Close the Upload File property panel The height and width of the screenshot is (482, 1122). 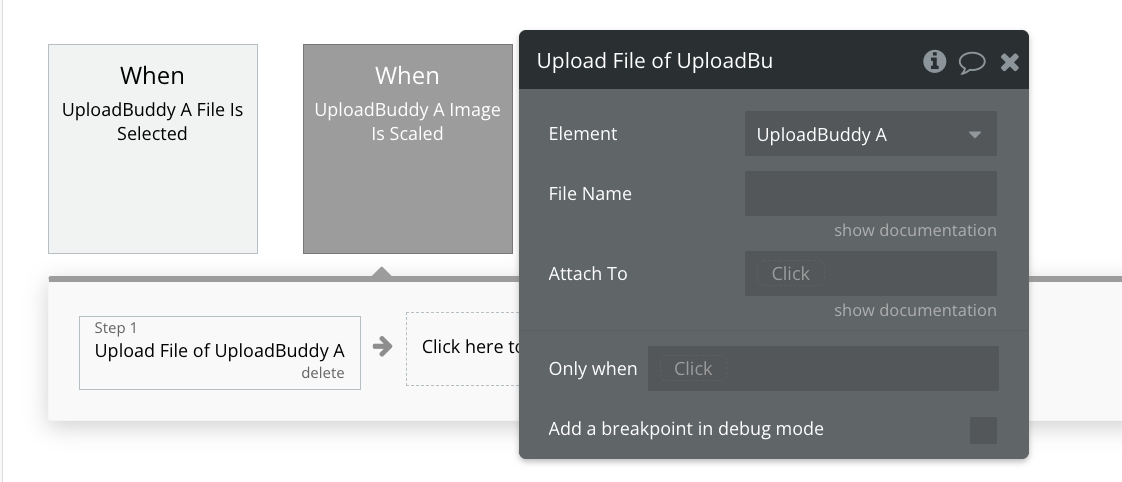click(1010, 63)
